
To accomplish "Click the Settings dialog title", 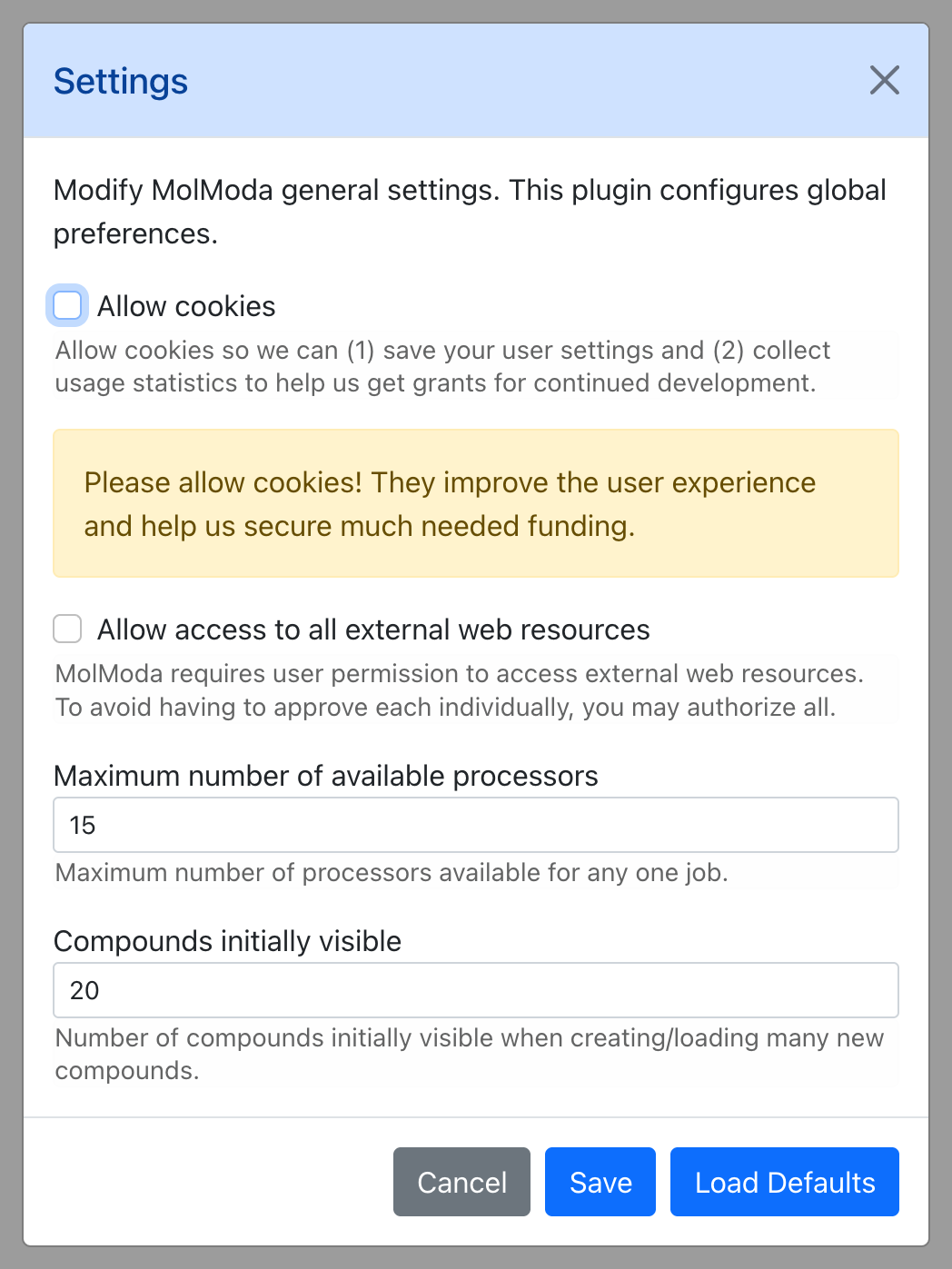I will 121,81.
